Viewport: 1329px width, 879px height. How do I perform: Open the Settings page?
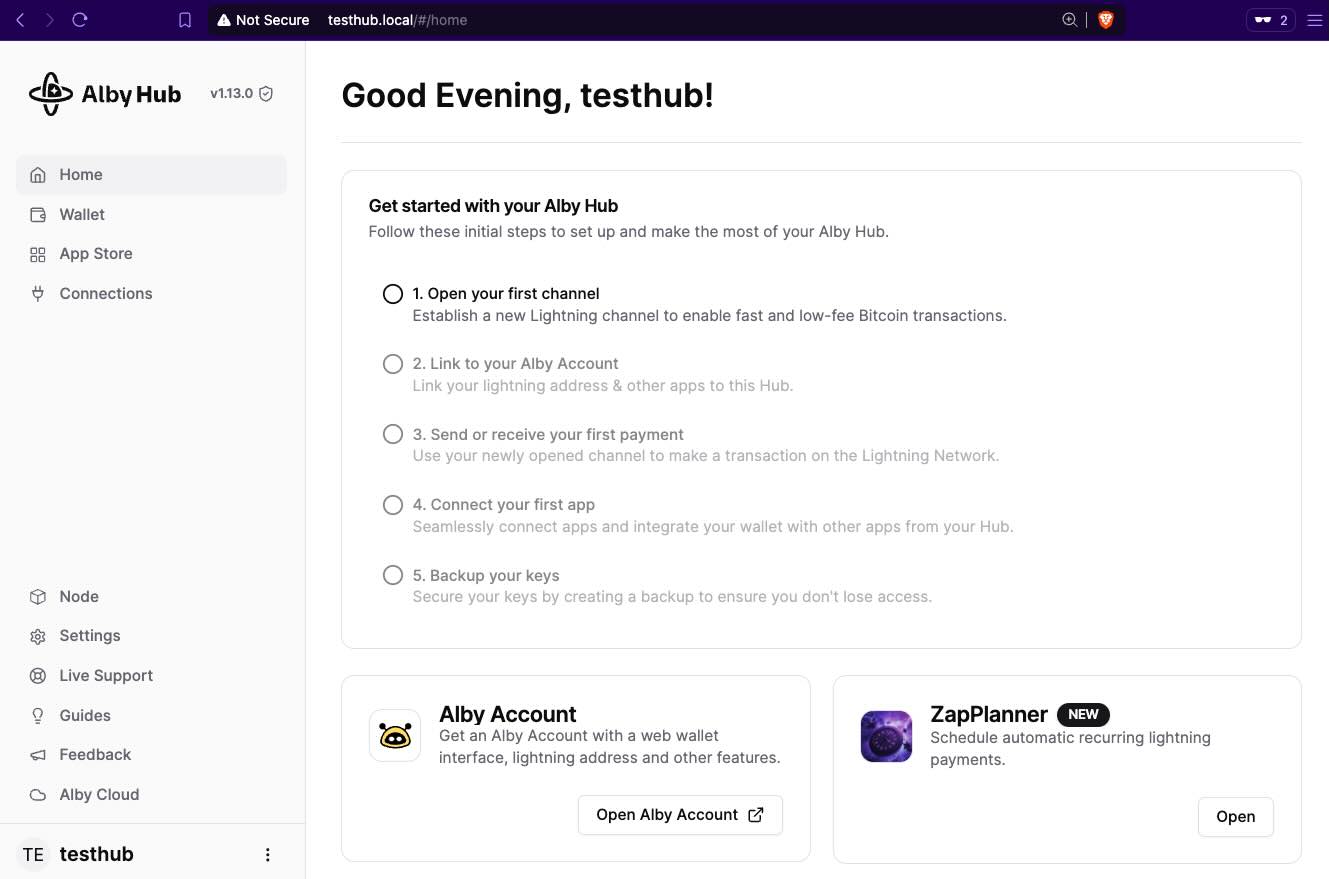151,636
